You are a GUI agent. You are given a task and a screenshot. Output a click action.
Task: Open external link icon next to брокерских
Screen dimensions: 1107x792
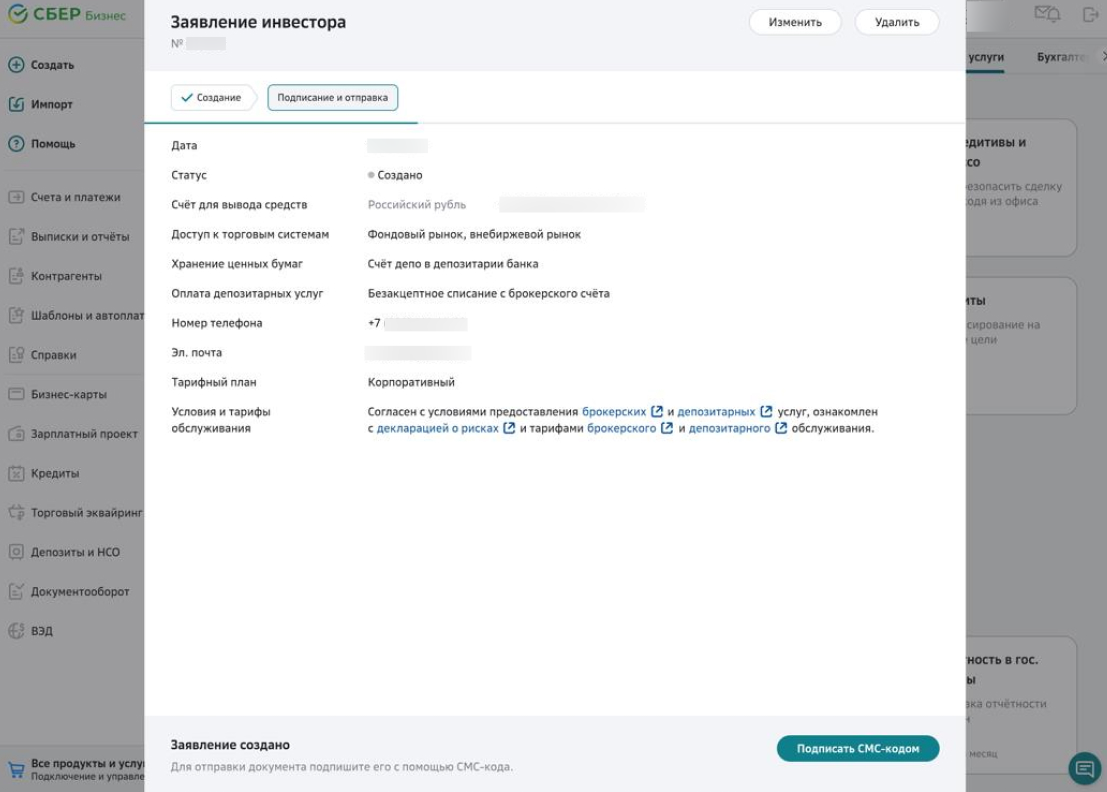[657, 412]
